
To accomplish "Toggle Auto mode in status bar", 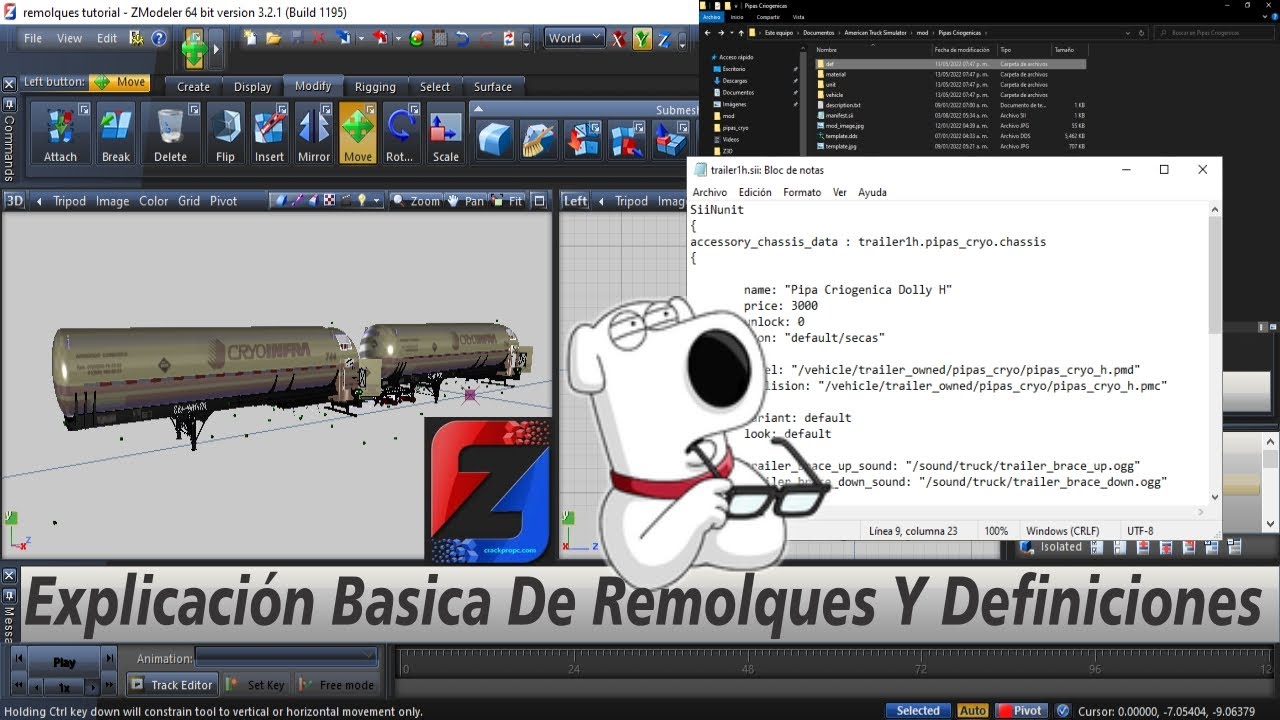I will (973, 711).
